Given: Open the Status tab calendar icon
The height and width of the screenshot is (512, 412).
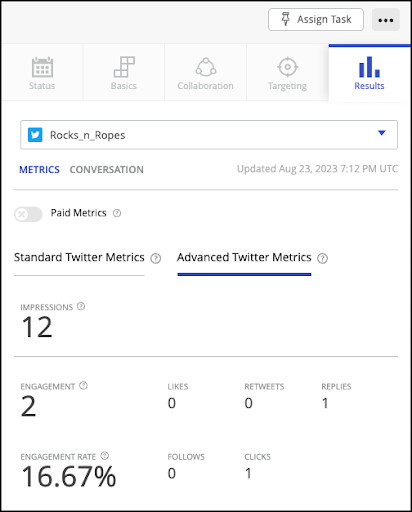Looking at the screenshot, I should [42, 67].
